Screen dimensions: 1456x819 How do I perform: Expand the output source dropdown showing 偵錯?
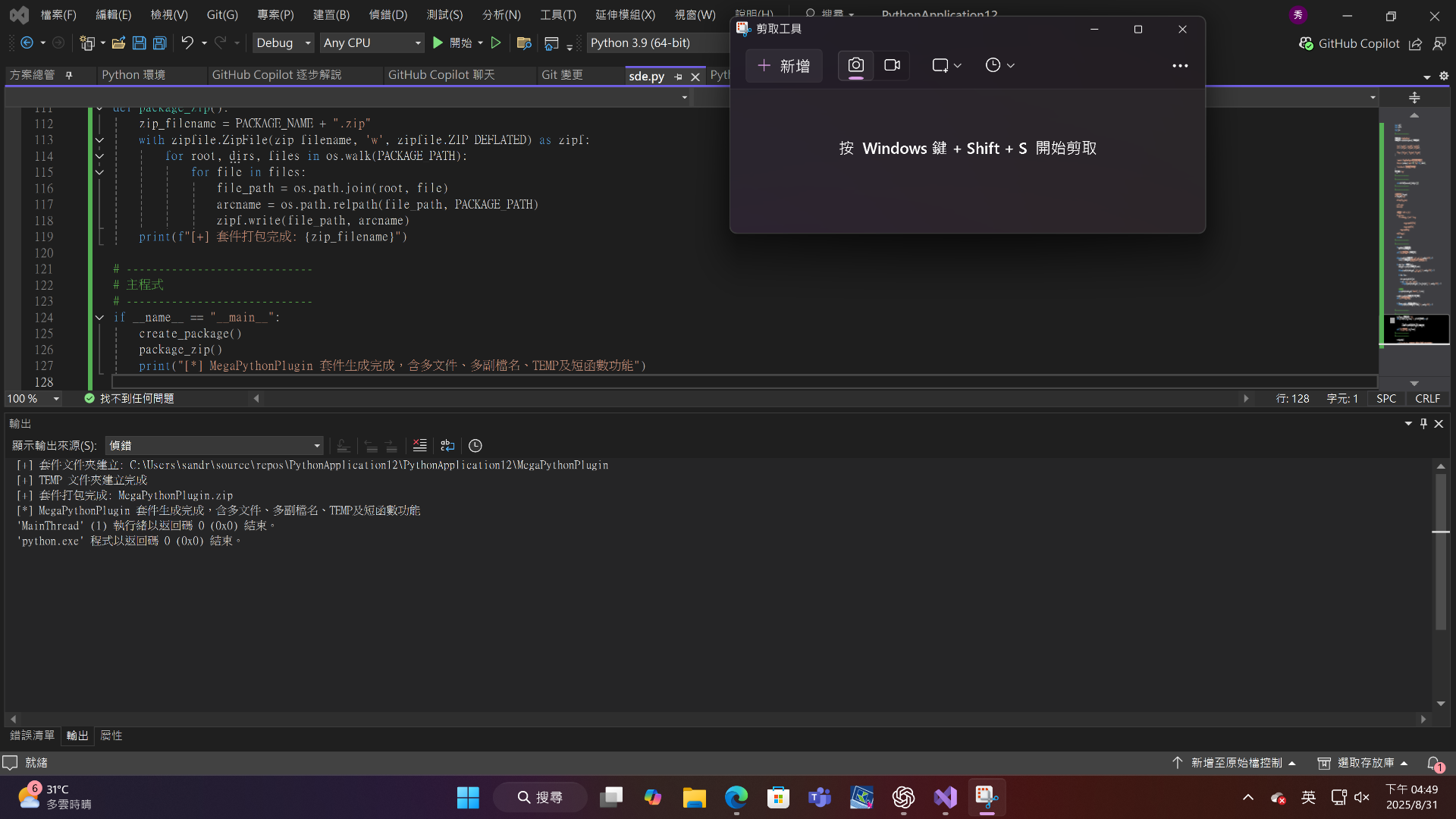click(x=317, y=446)
